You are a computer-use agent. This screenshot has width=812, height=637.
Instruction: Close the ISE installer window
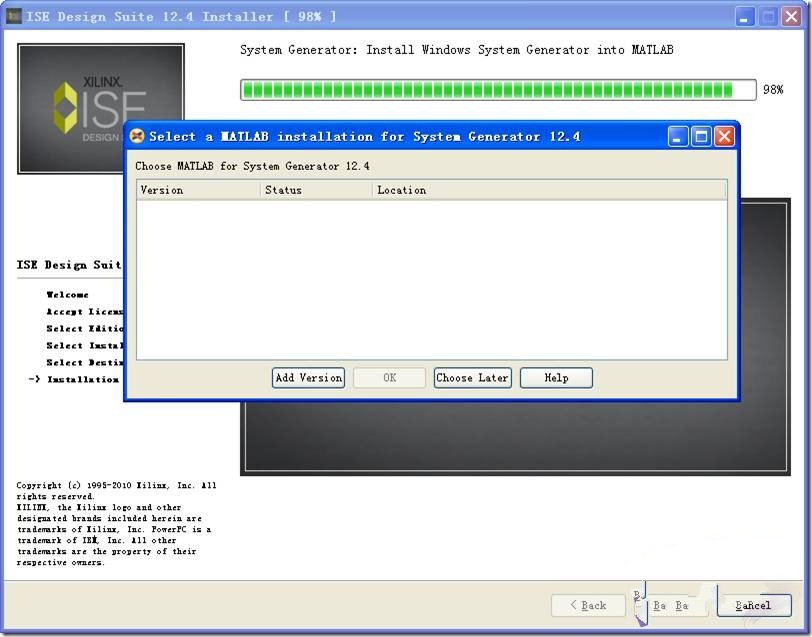[x=791, y=17]
